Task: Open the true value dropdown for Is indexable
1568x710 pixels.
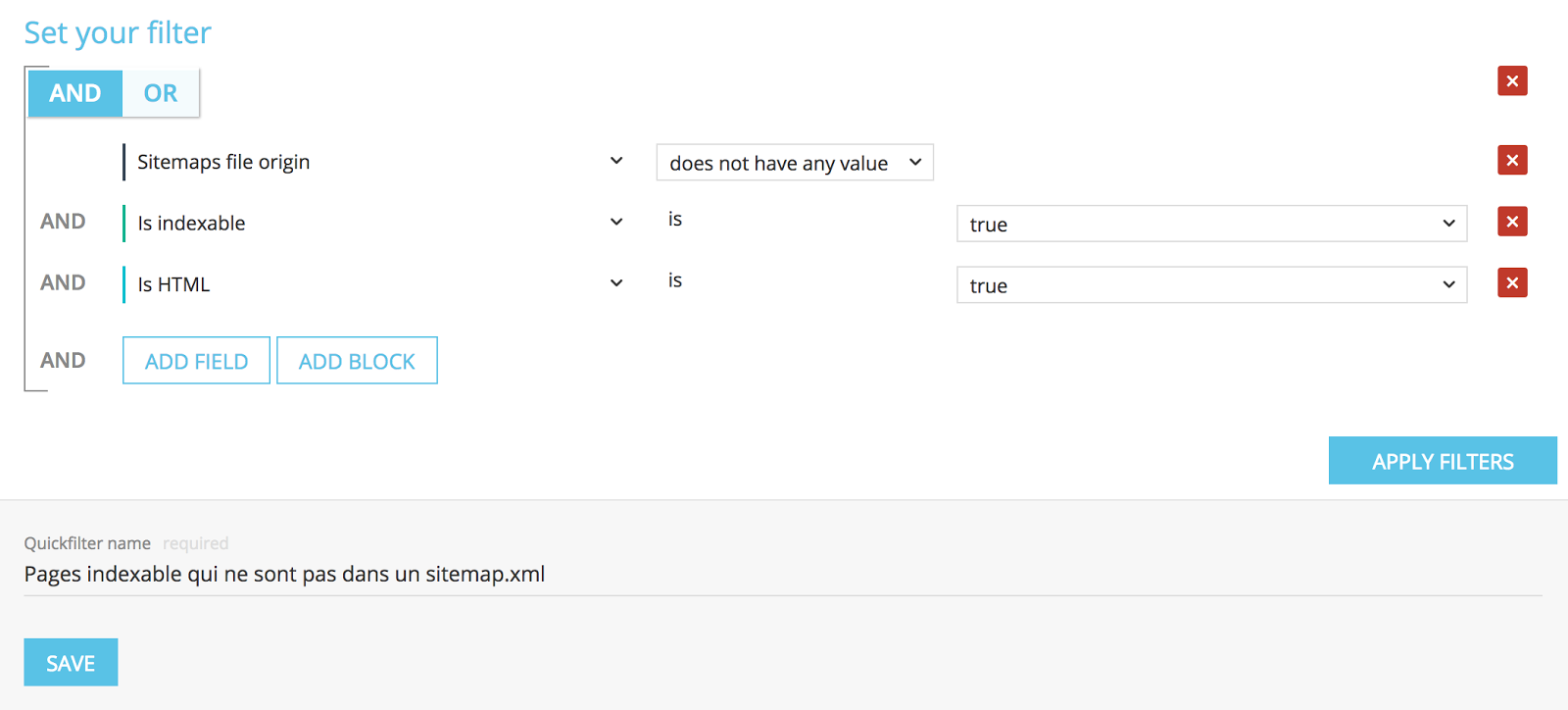Action: pyautogui.click(x=1211, y=224)
